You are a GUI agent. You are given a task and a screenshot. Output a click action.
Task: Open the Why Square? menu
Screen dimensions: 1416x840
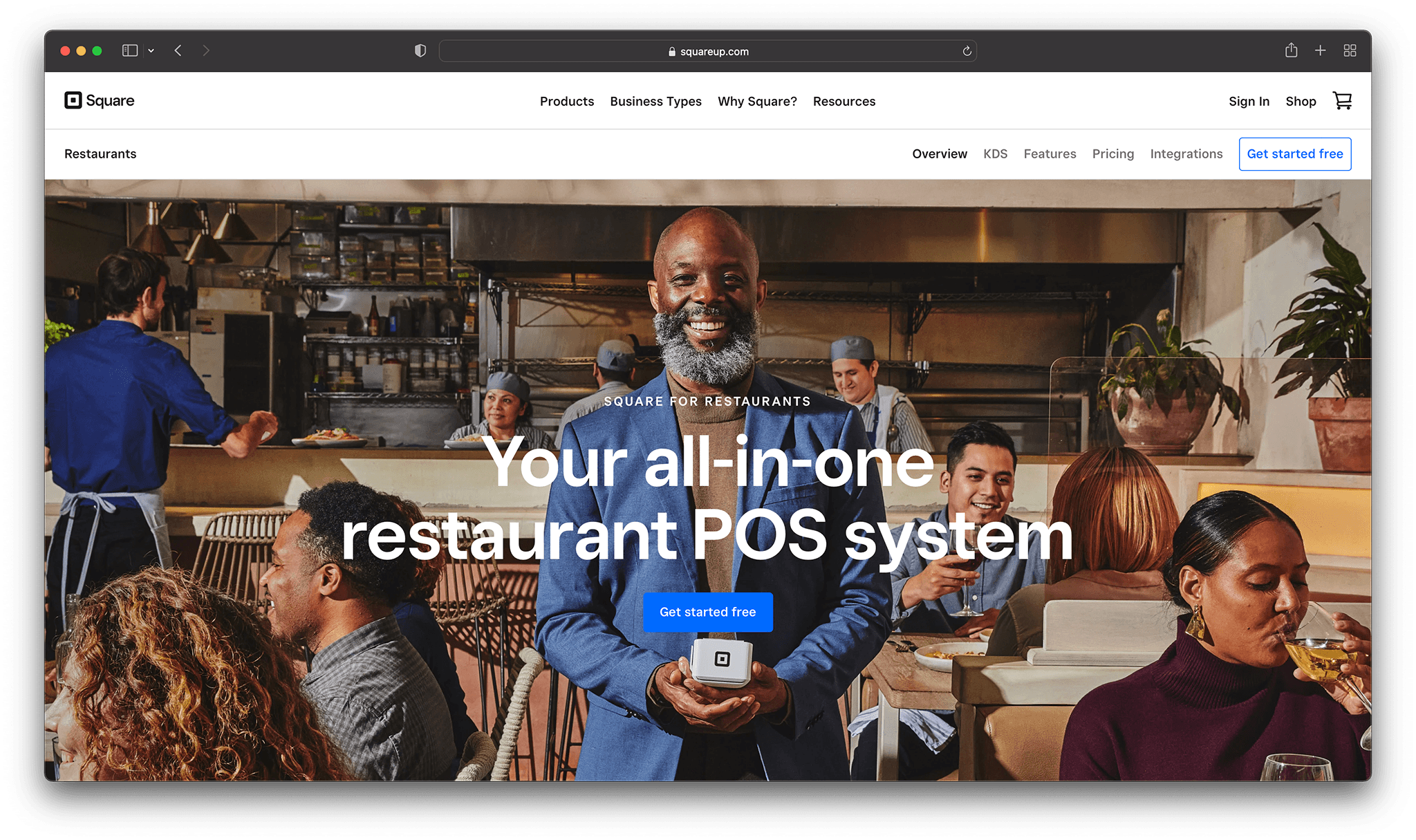757,101
